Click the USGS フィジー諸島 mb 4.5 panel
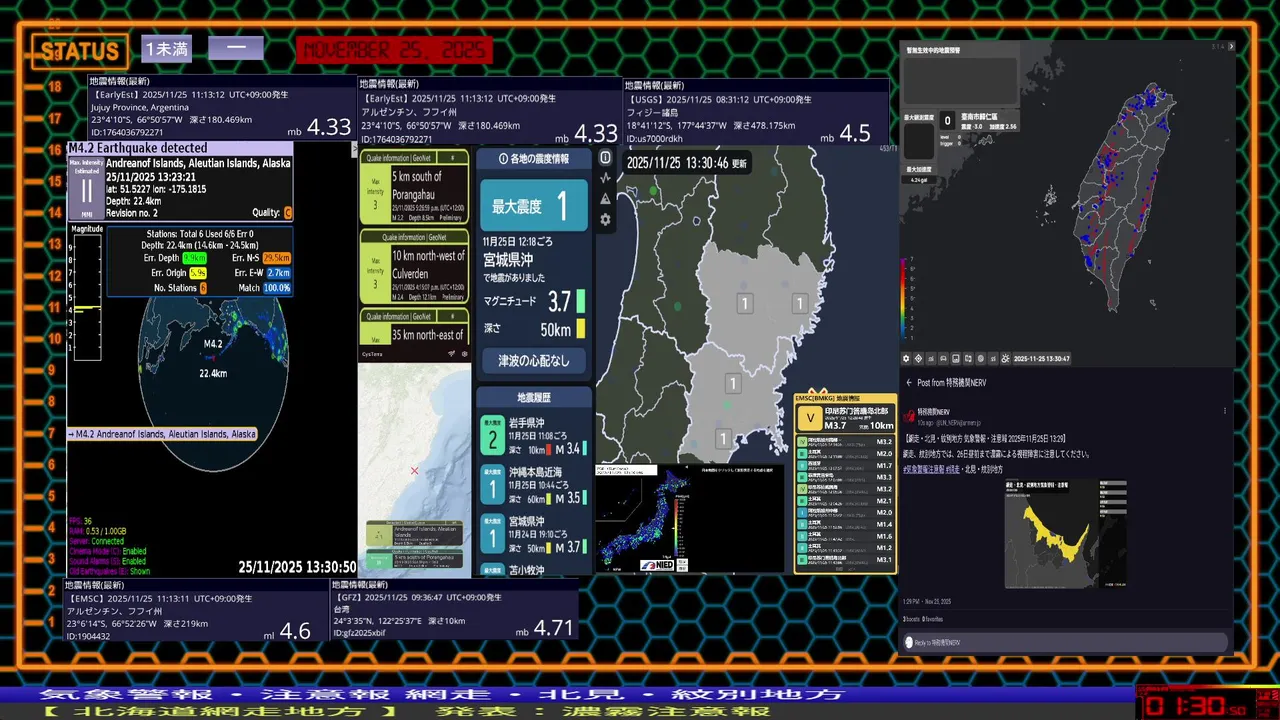The height and width of the screenshot is (720, 1280). coord(756,112)
